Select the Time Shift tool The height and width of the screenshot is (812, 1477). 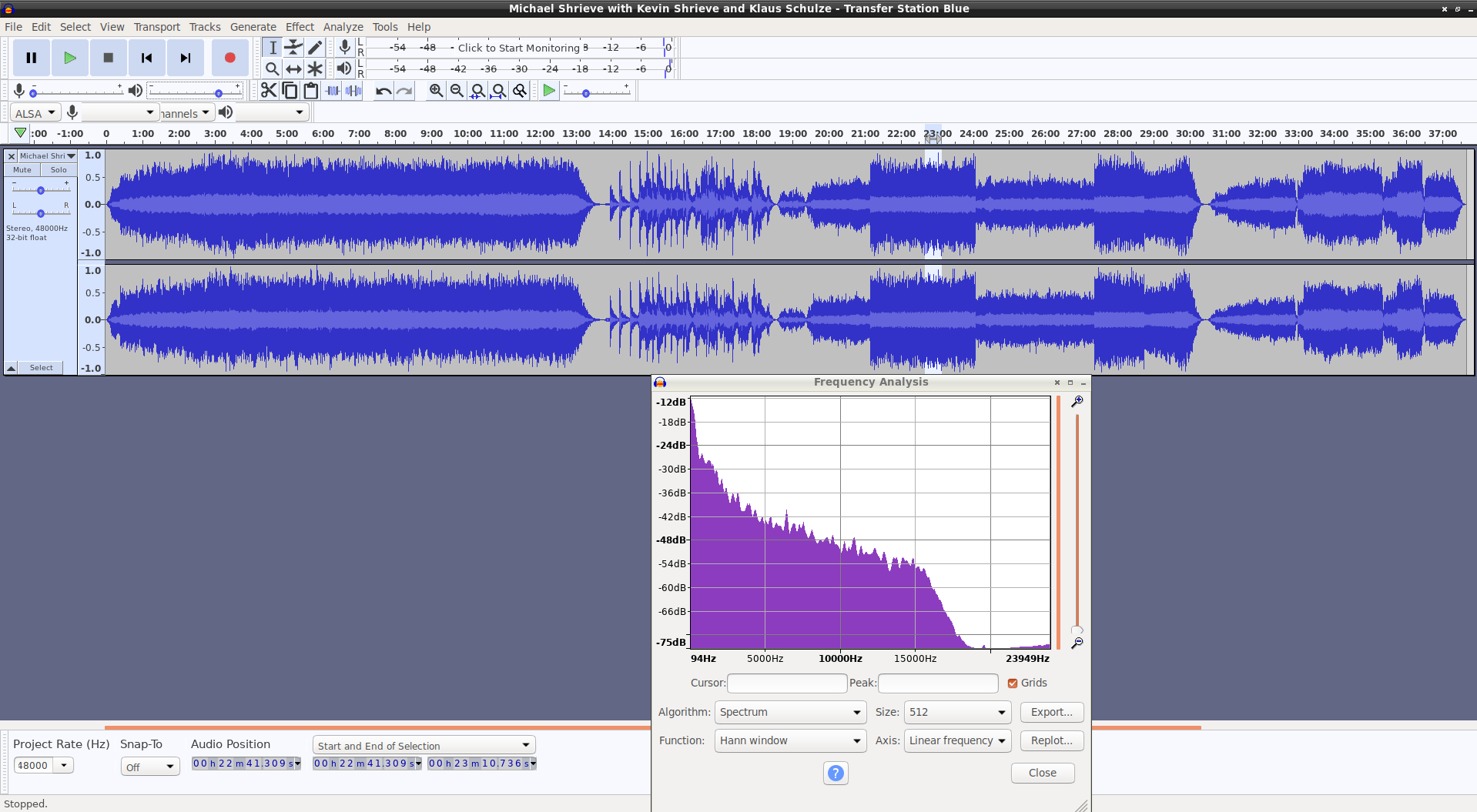click(293, 69)
